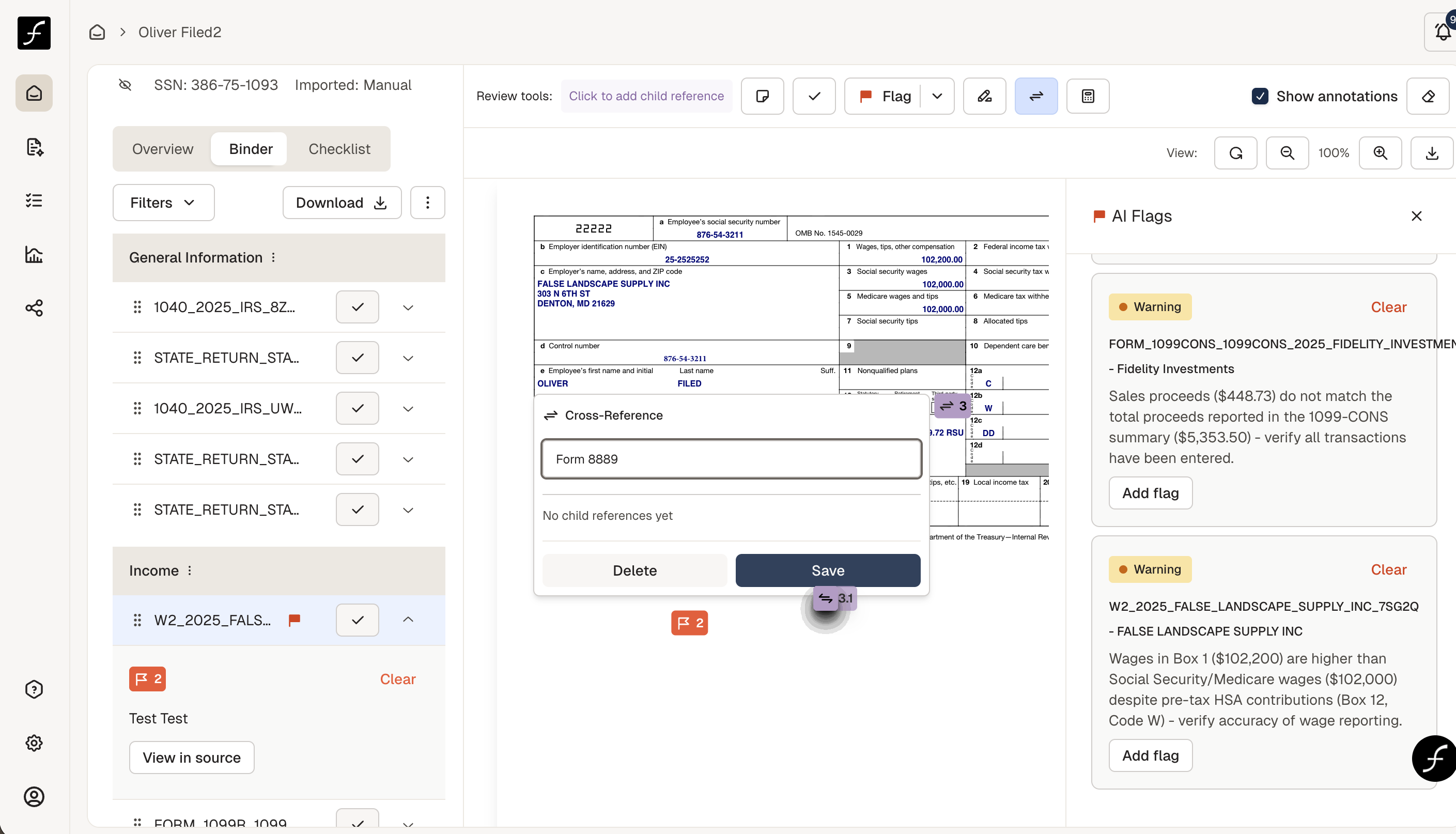Open the analytics chart sidebar icon

[34, 254]
